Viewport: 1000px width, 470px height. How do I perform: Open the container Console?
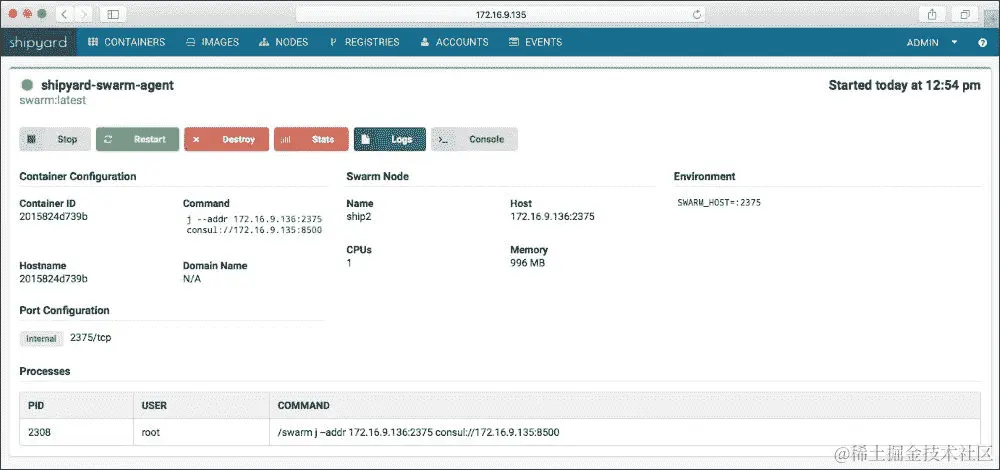coord(474,139)
